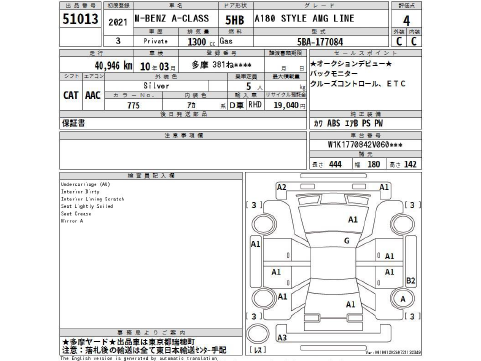
Task: Click the usage history value Private
Action: pos(155,41)
